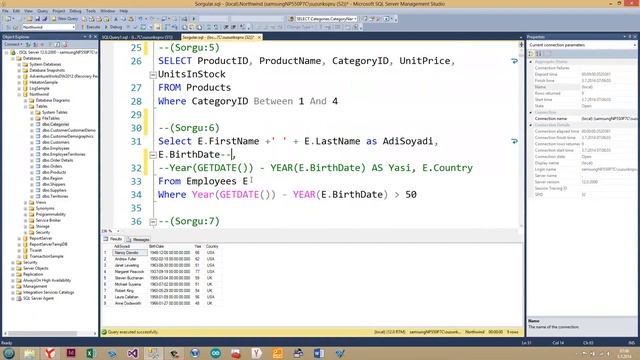Click the Windows Start button
The width and height of the screenshot is (640, 360).
tap(9, 353)
